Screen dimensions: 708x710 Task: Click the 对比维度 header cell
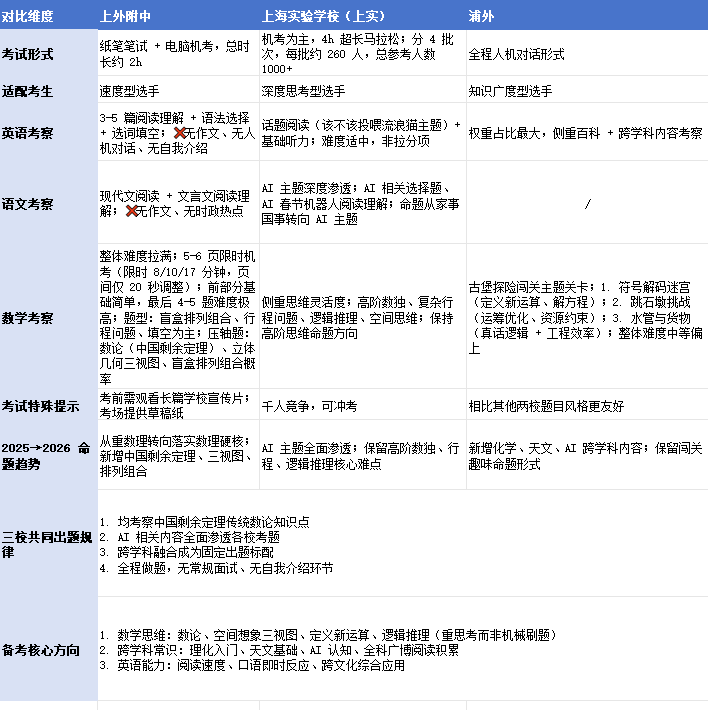coord(48,15)
